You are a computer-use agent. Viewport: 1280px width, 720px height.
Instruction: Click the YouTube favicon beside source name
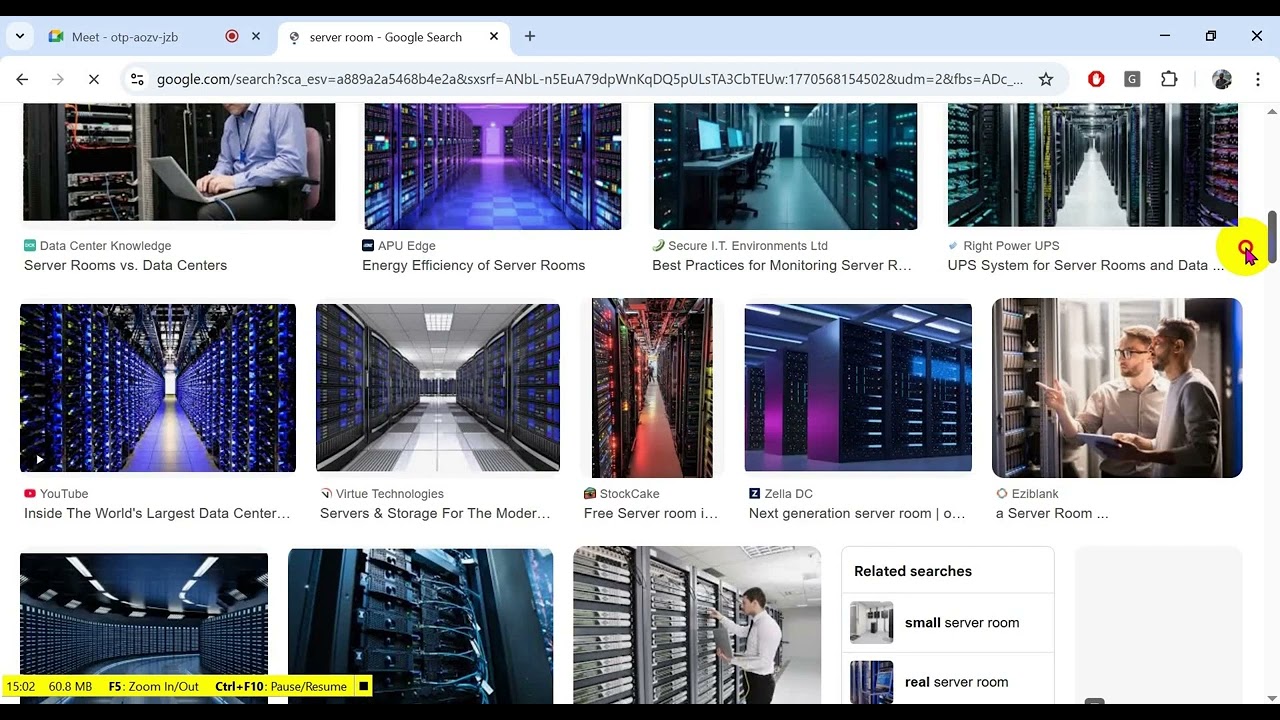[30, 494]
